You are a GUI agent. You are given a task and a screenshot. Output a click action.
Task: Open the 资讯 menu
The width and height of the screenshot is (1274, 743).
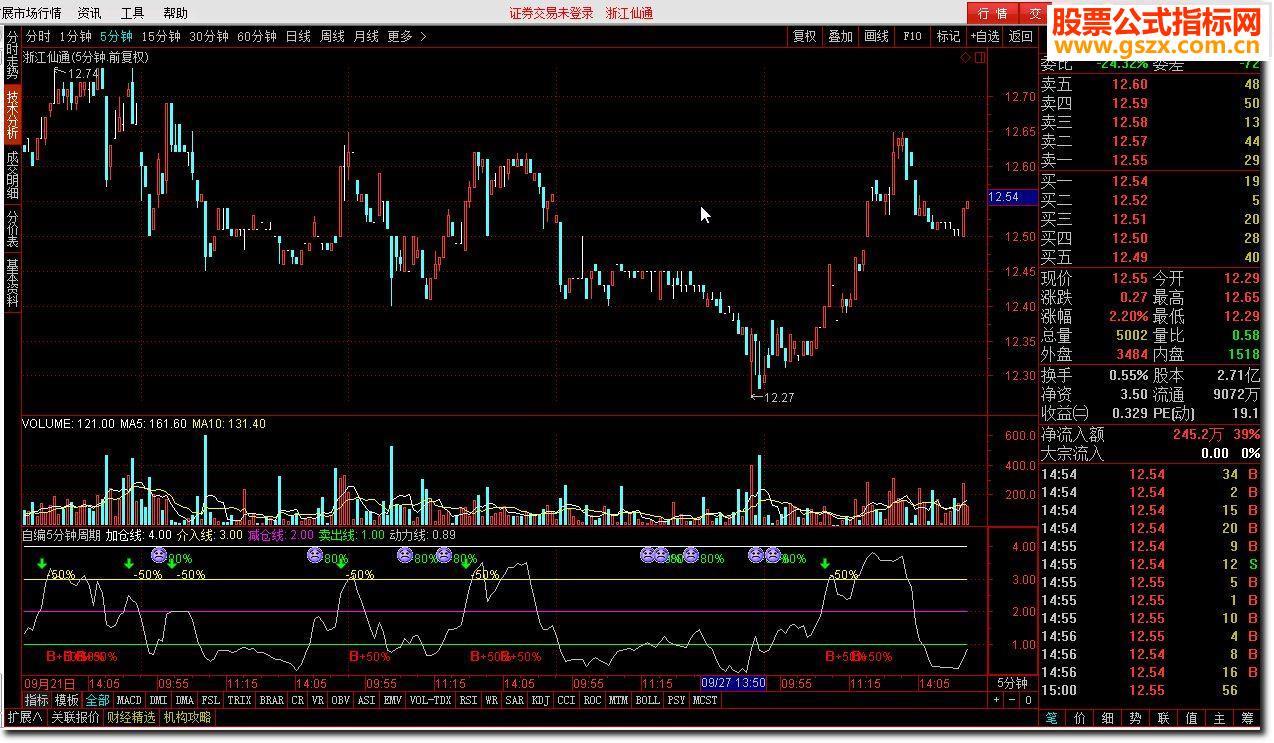[89, 13]
